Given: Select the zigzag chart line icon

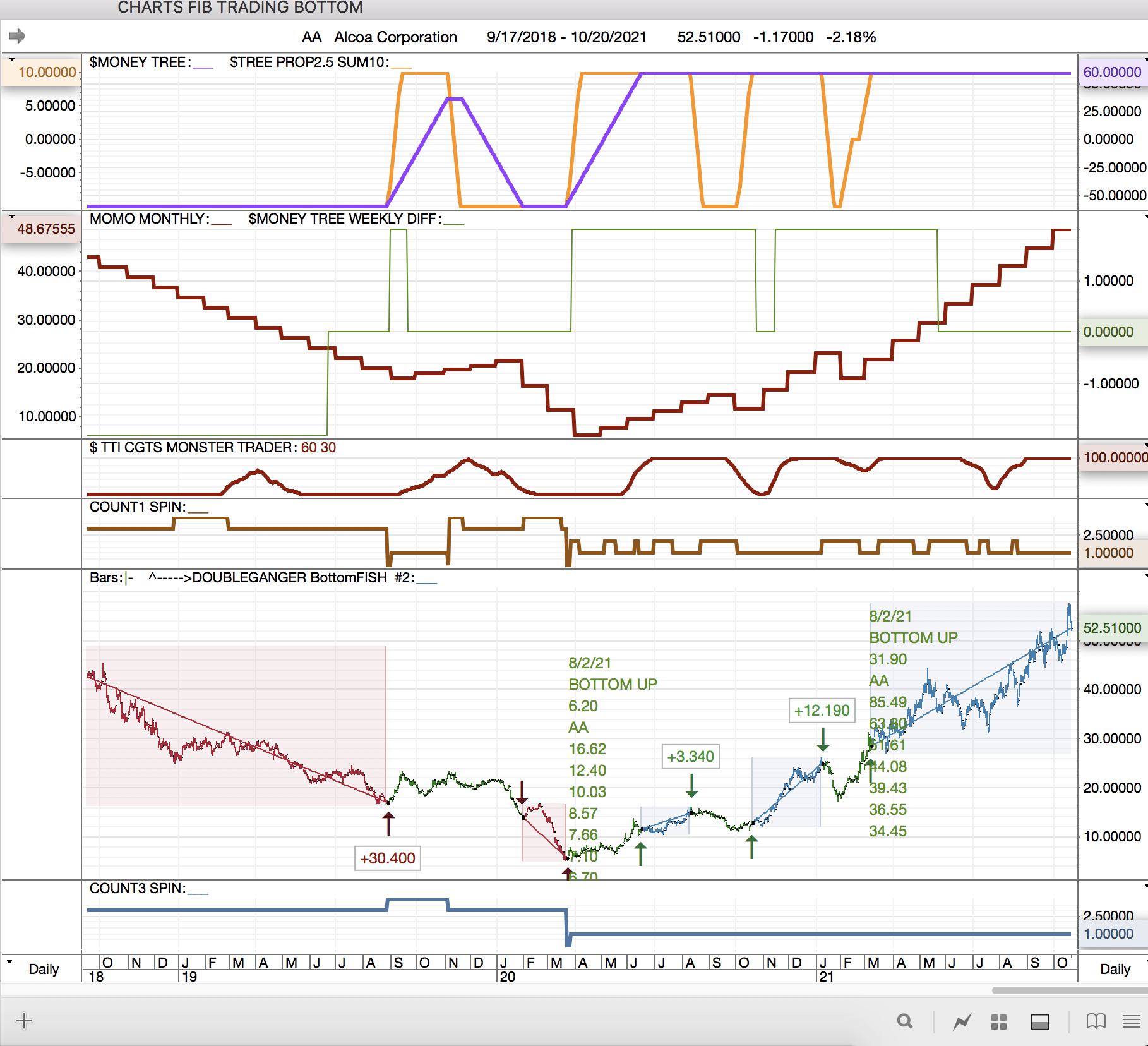Looking at the screenshot, I should click(962, 1021).
